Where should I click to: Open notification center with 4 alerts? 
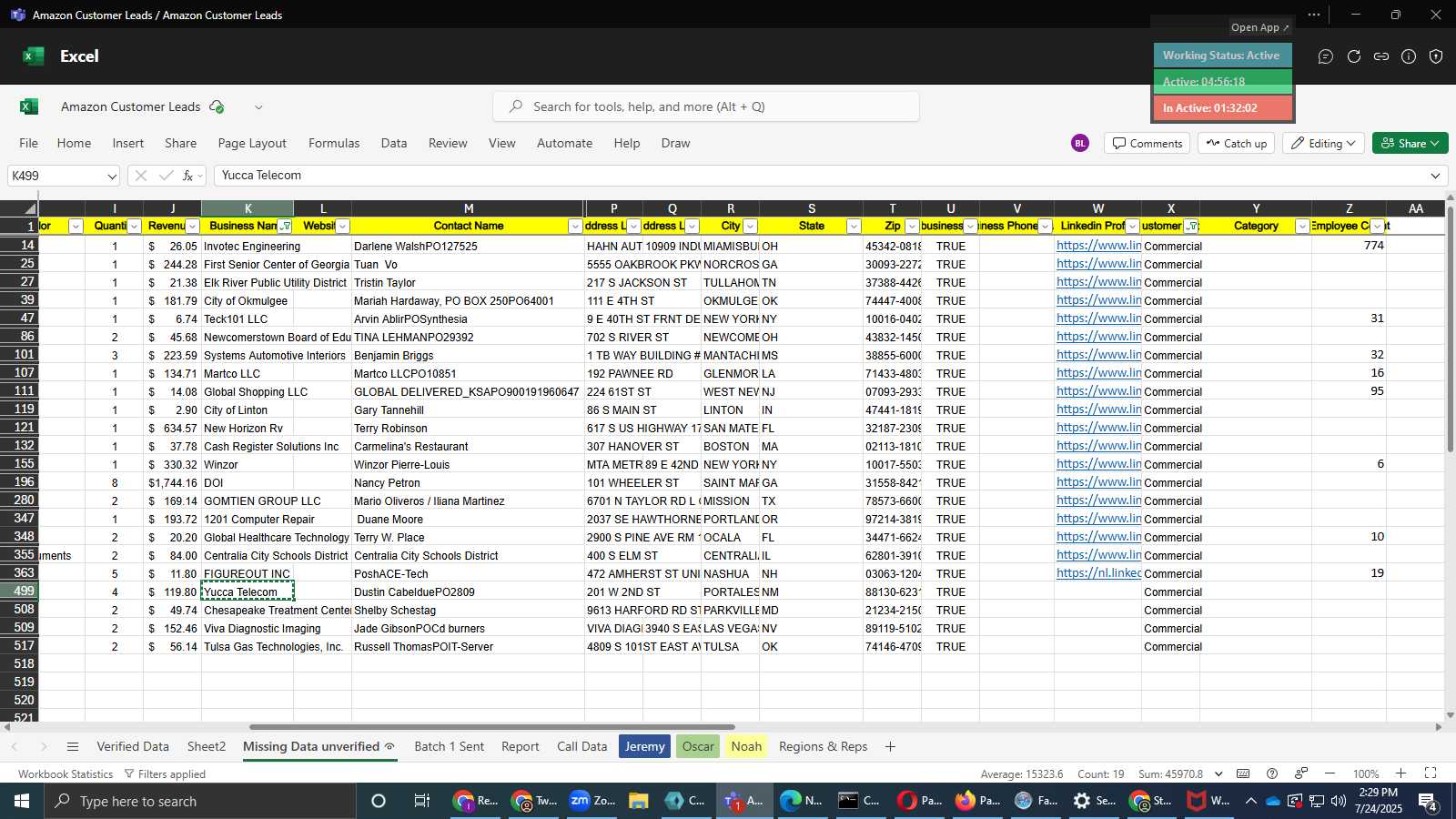pyautogui.click(x=1428, y=802)
